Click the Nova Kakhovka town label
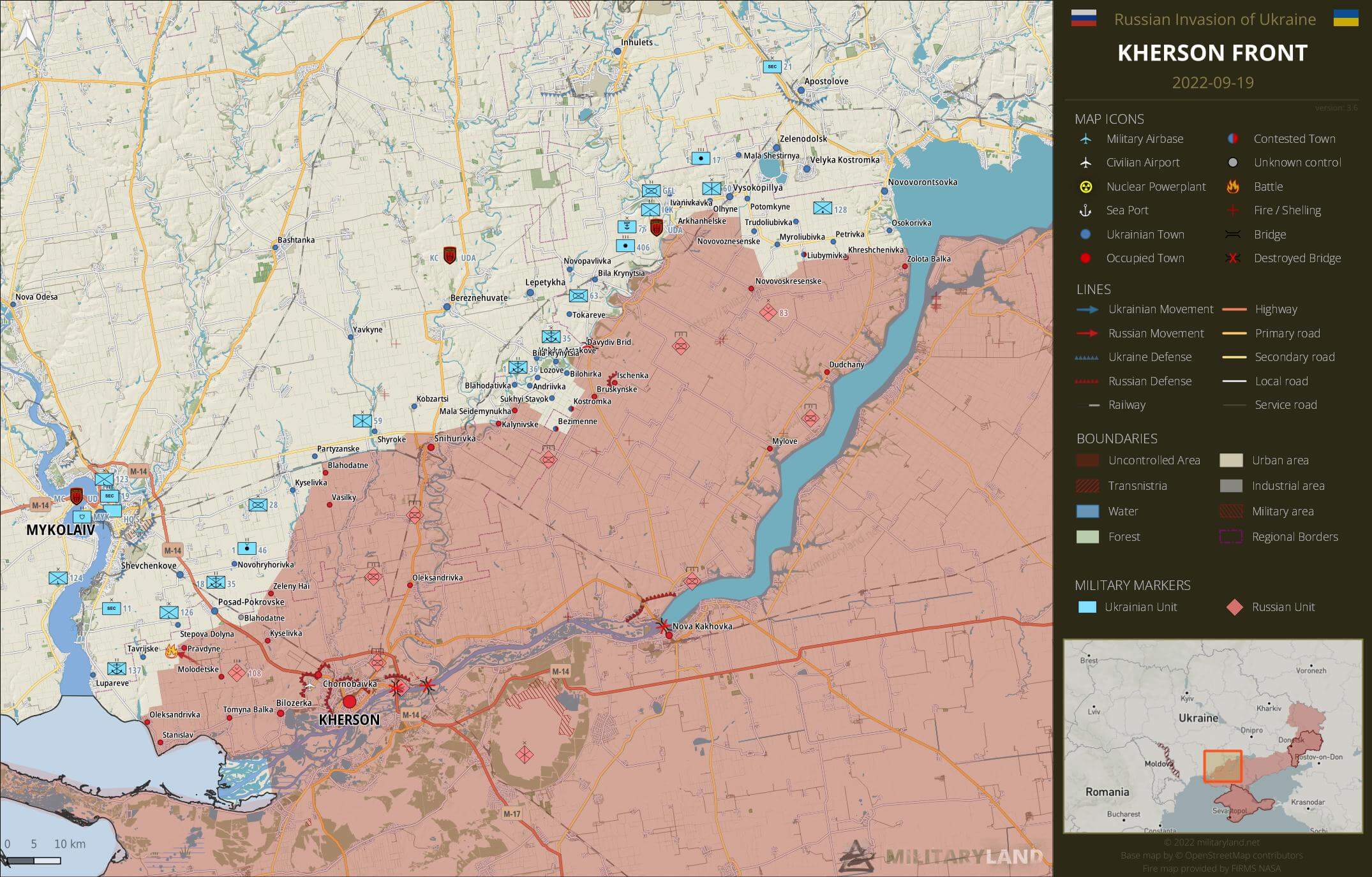1372x877 pixels. [702, 626]
